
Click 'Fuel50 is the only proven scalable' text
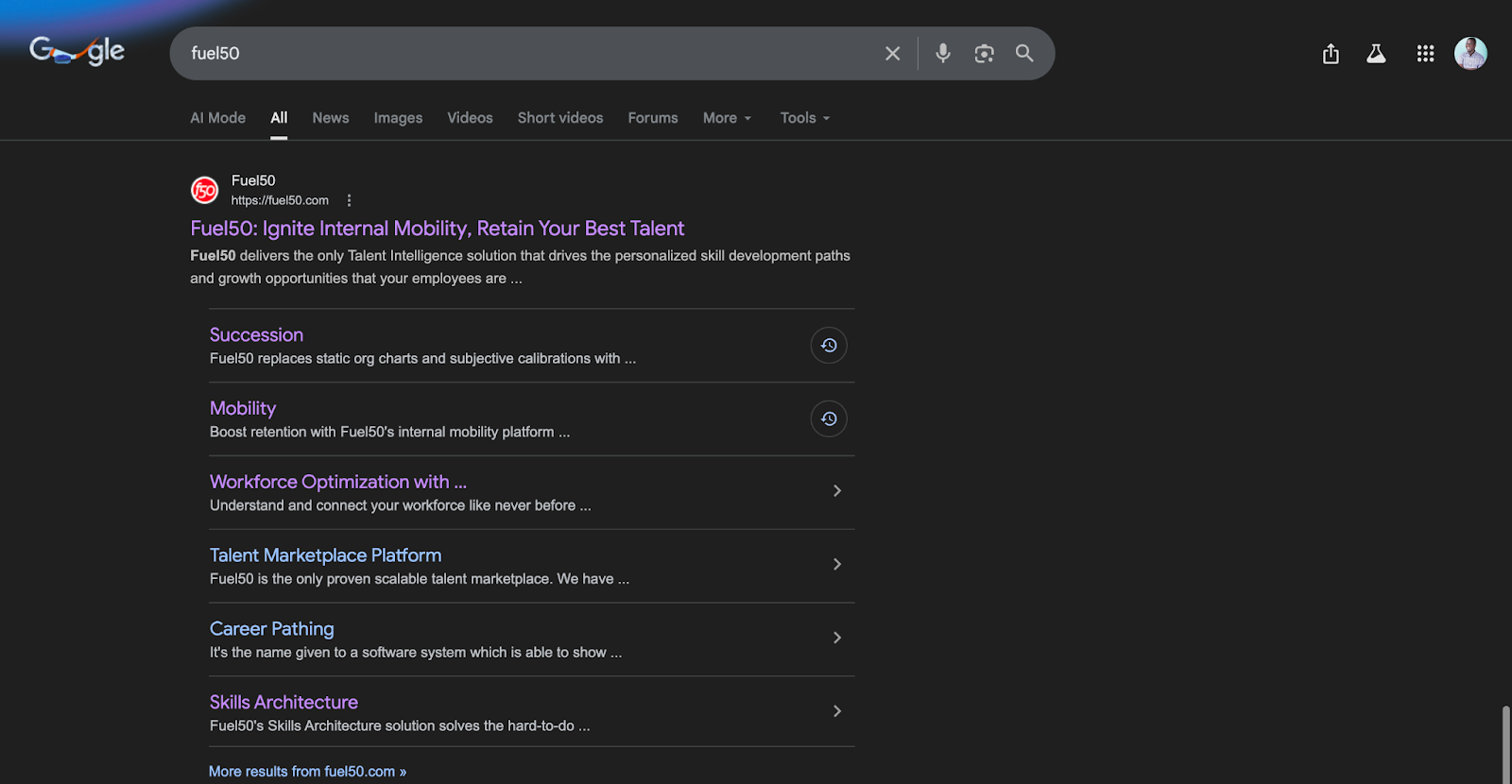point(420,579)
